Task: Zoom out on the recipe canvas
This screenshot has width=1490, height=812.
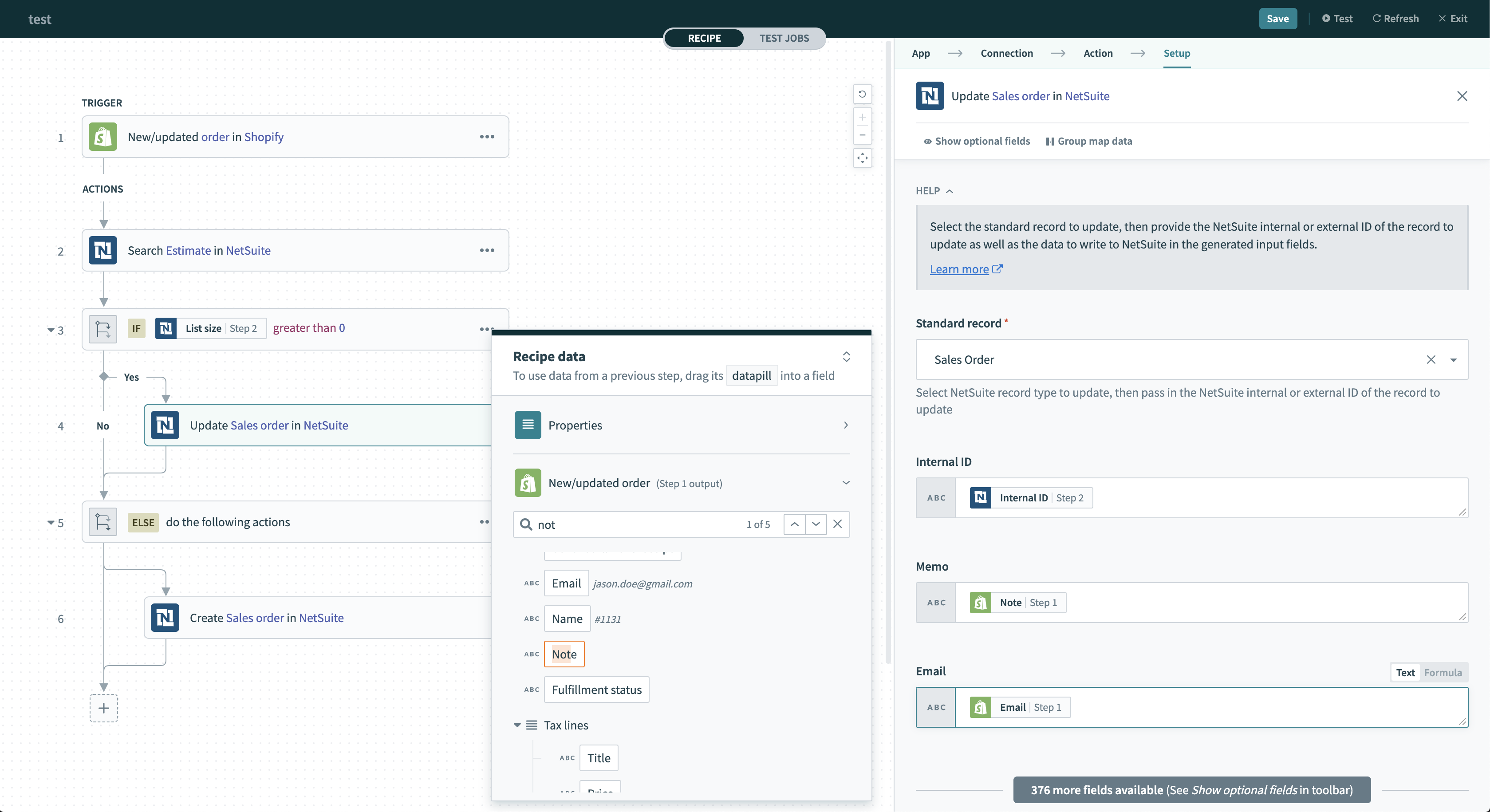Action: pyautogui.click(x=862, y=135)
